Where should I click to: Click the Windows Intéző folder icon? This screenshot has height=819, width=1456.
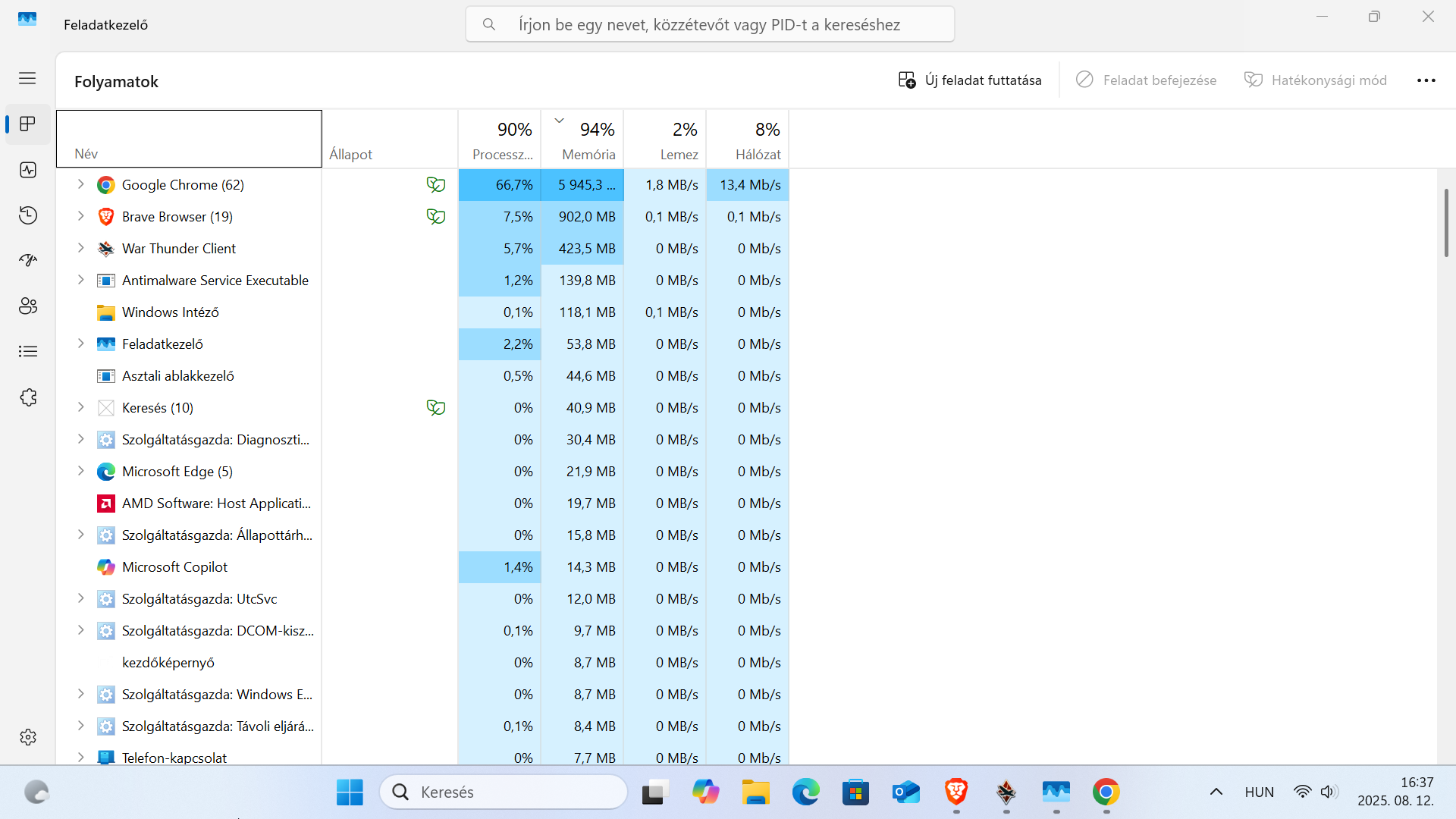[106, 312]
